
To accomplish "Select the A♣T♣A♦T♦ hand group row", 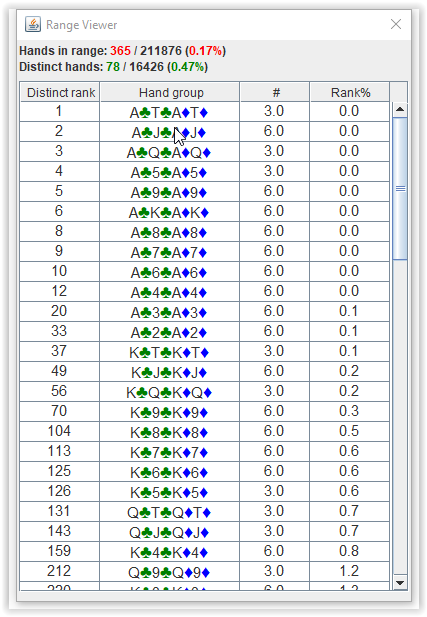I will [205, 112].
